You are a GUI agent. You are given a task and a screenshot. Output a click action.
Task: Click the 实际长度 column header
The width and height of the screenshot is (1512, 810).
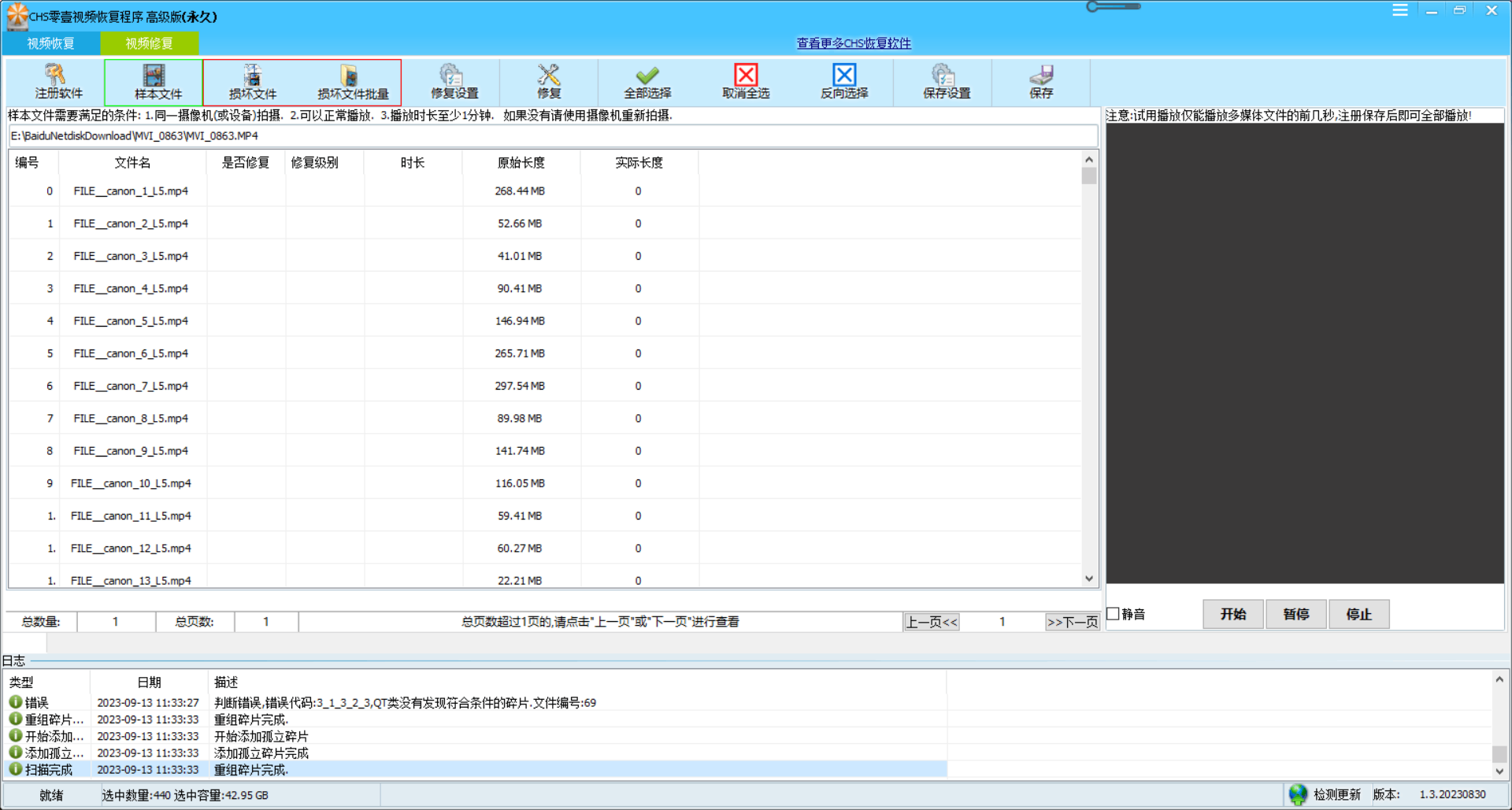[639, 163]
